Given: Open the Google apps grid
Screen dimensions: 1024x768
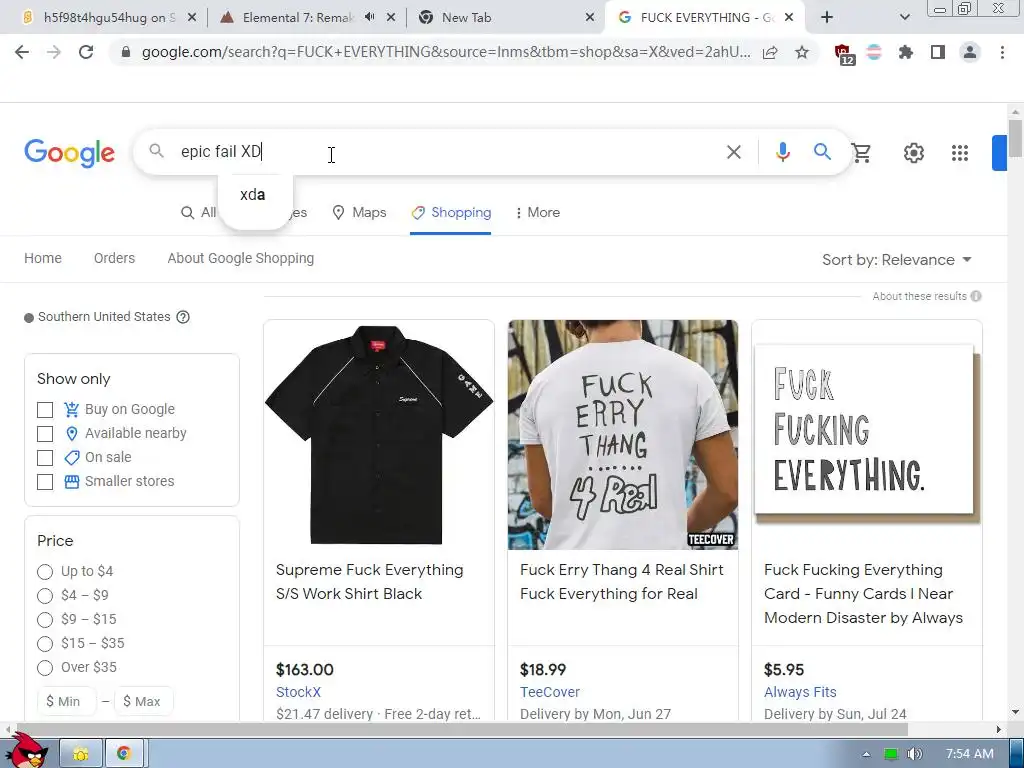Looking at the screenshot, I should coord(959,153).
